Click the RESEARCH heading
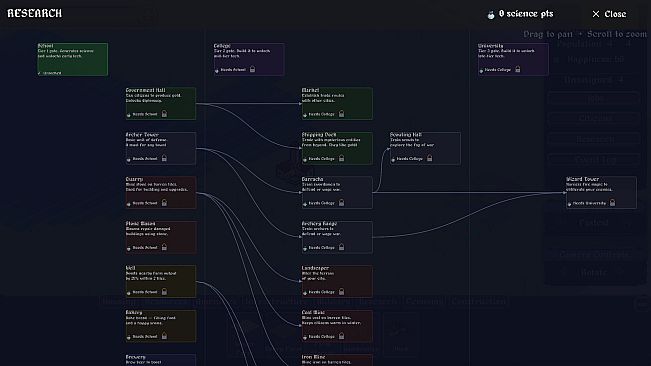Viewport: 651px width, 366px height. click(x=34, y=13)
